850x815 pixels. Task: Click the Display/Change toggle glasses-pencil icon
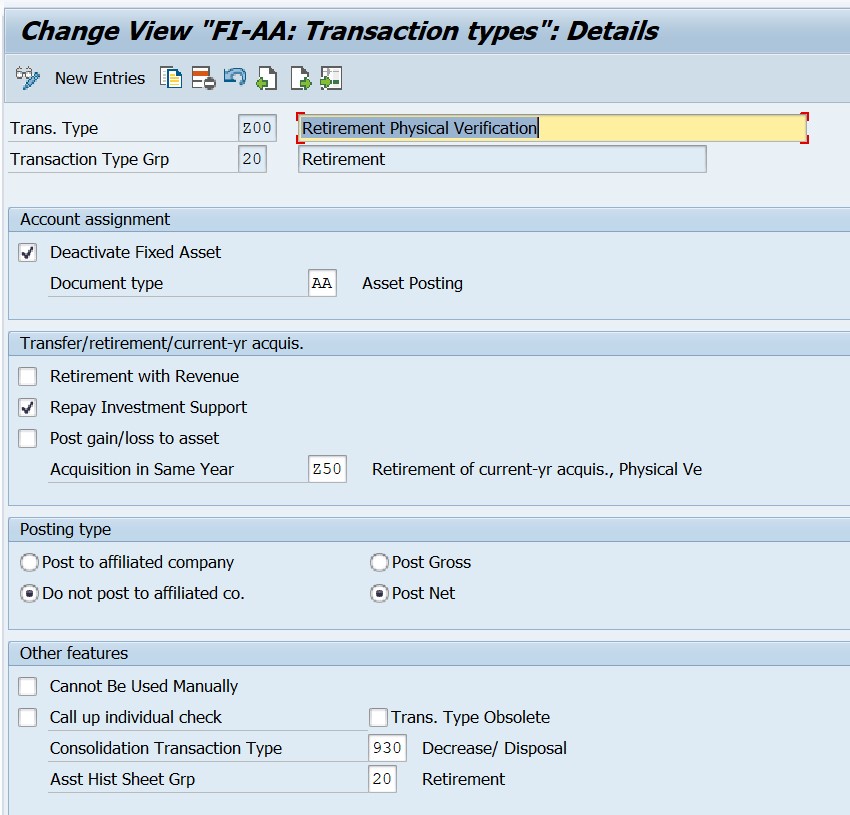[x=28, y=78]
